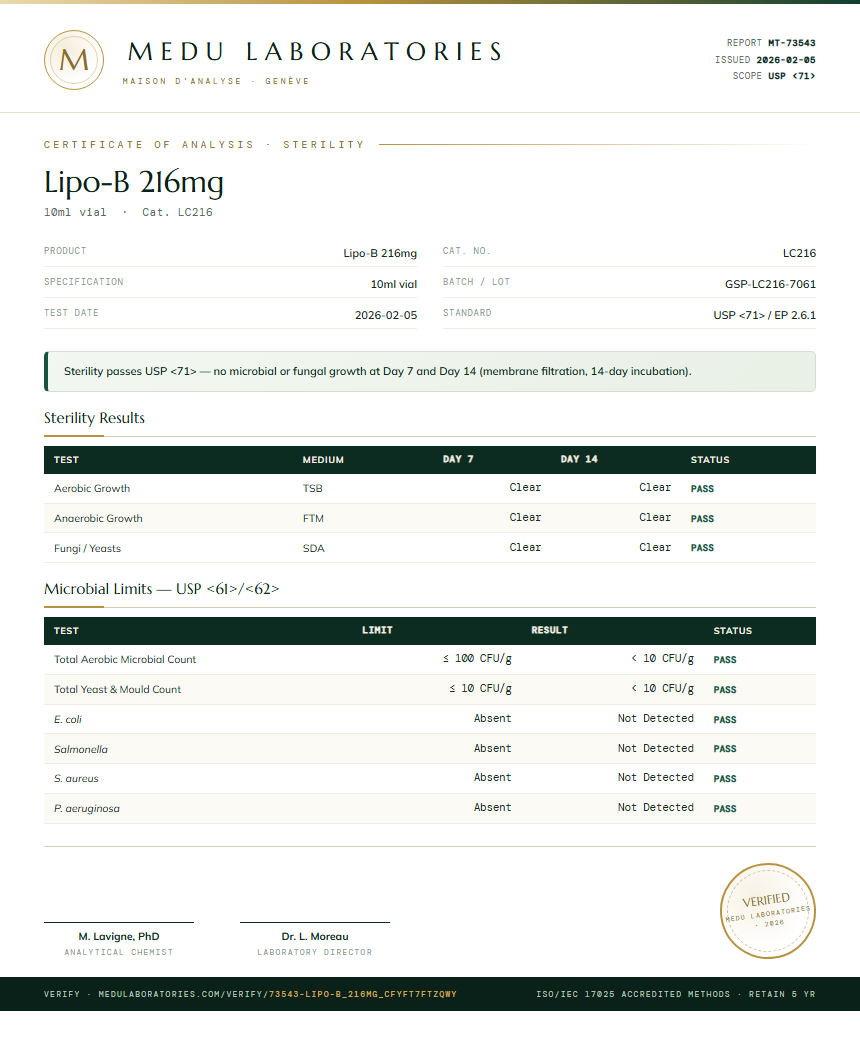The height and width of the screenshot is (1041, 860).
Task: Click the LIMIT column header
Action: [377, 630]
